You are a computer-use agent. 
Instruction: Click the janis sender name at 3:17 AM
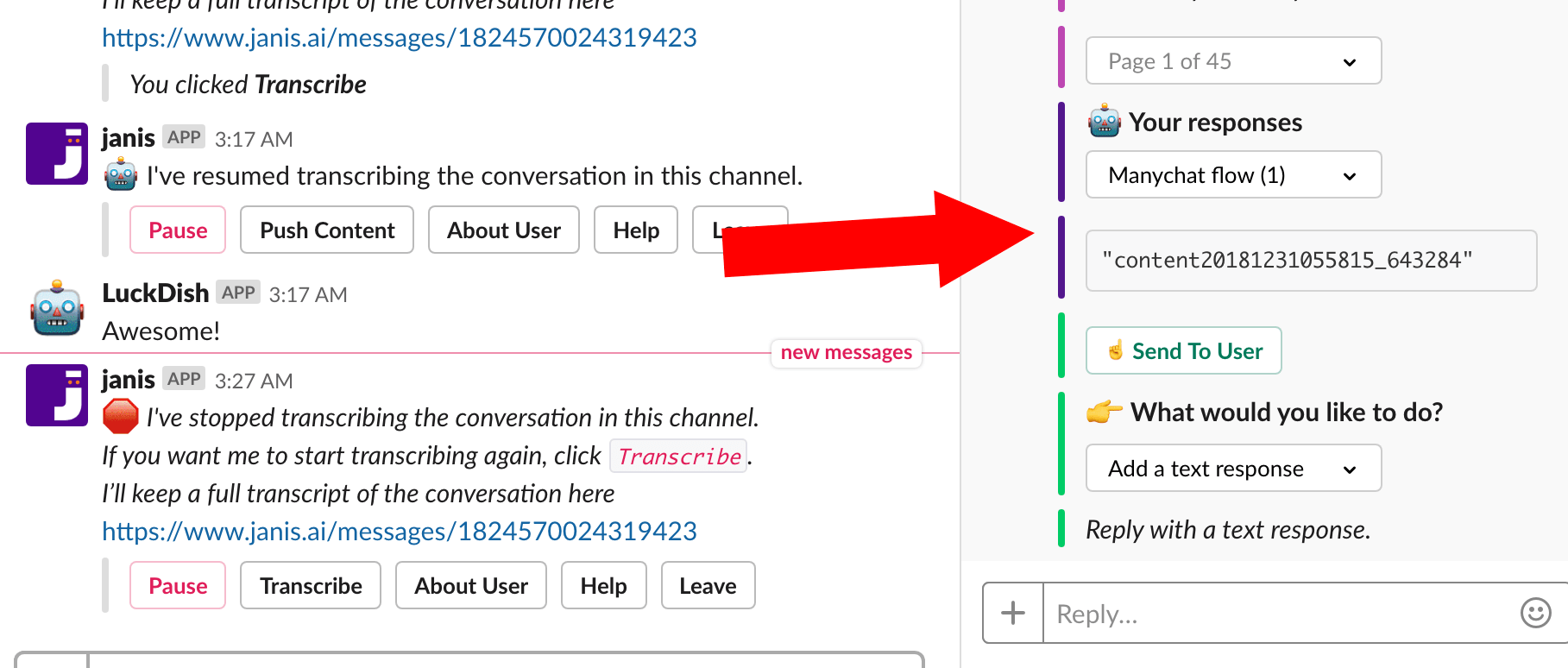point(129,137)
